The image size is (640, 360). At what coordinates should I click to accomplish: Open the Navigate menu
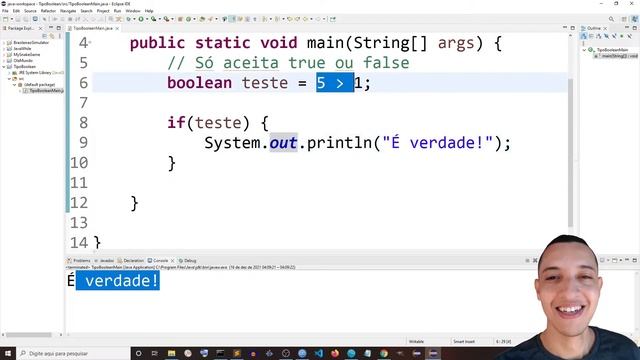[x=68, y=11]
